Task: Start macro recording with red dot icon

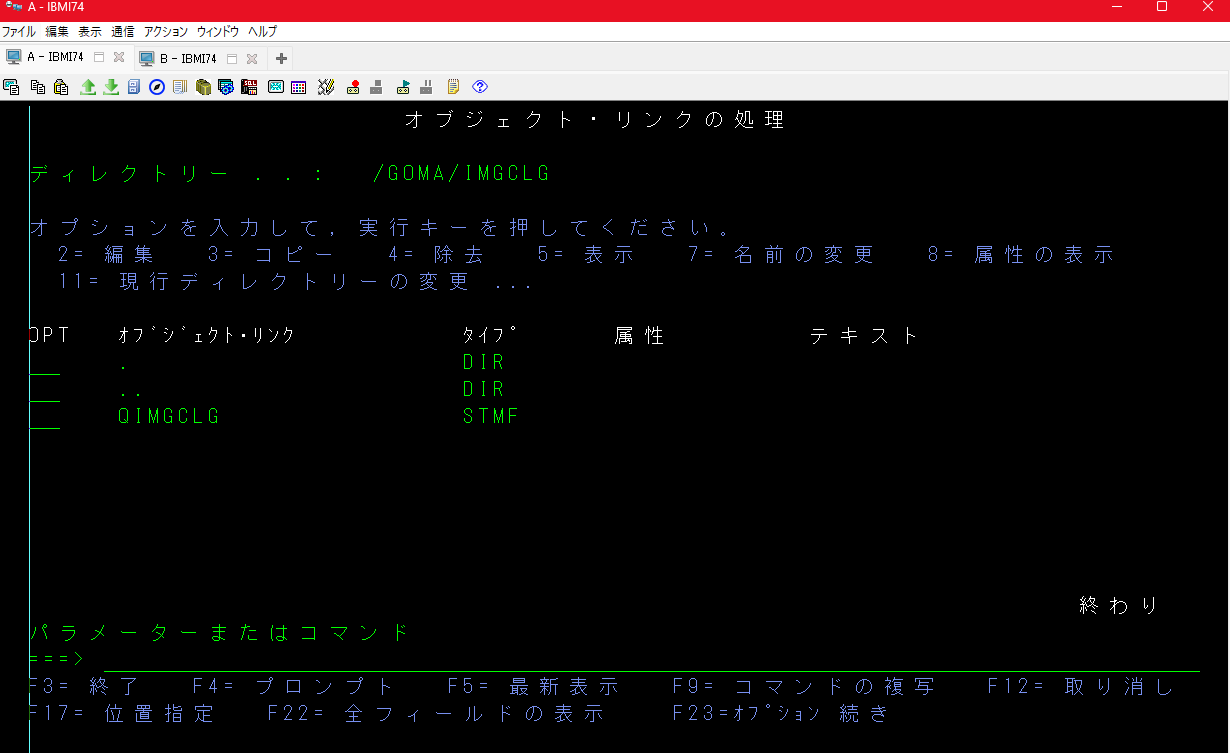Action: [353, 87]
